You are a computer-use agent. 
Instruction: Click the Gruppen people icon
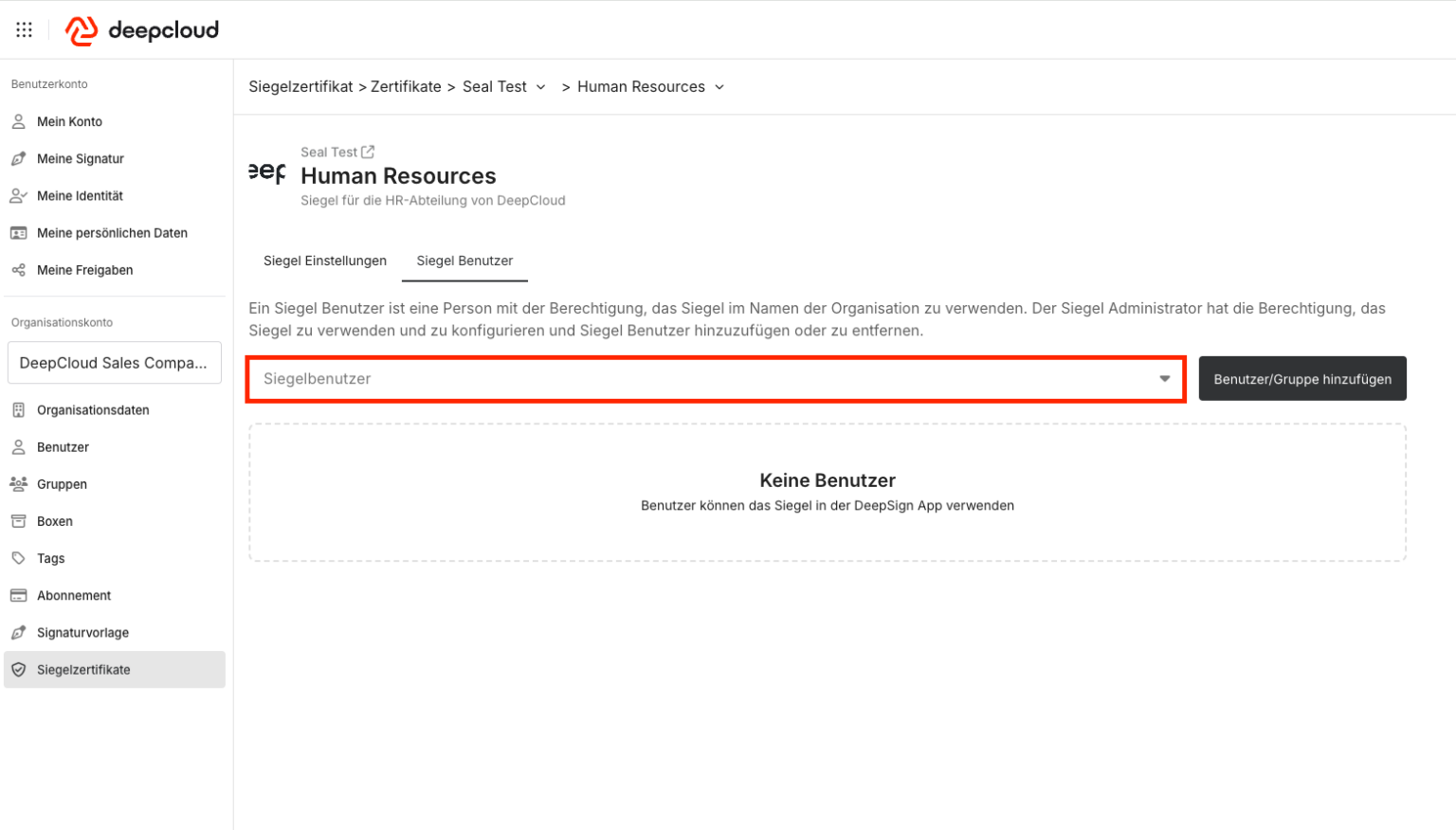click(17, 483)
